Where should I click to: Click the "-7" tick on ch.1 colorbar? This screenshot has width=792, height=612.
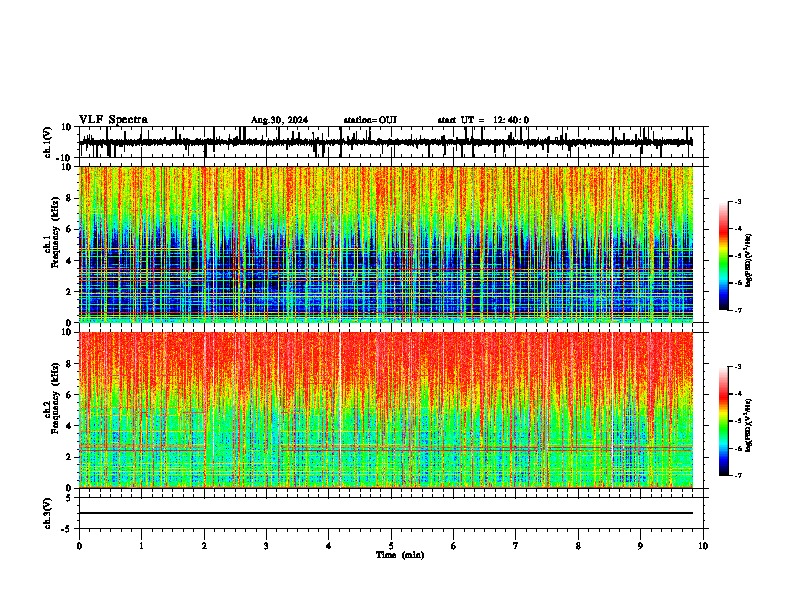pyautogui.click(x=737, y=310)
